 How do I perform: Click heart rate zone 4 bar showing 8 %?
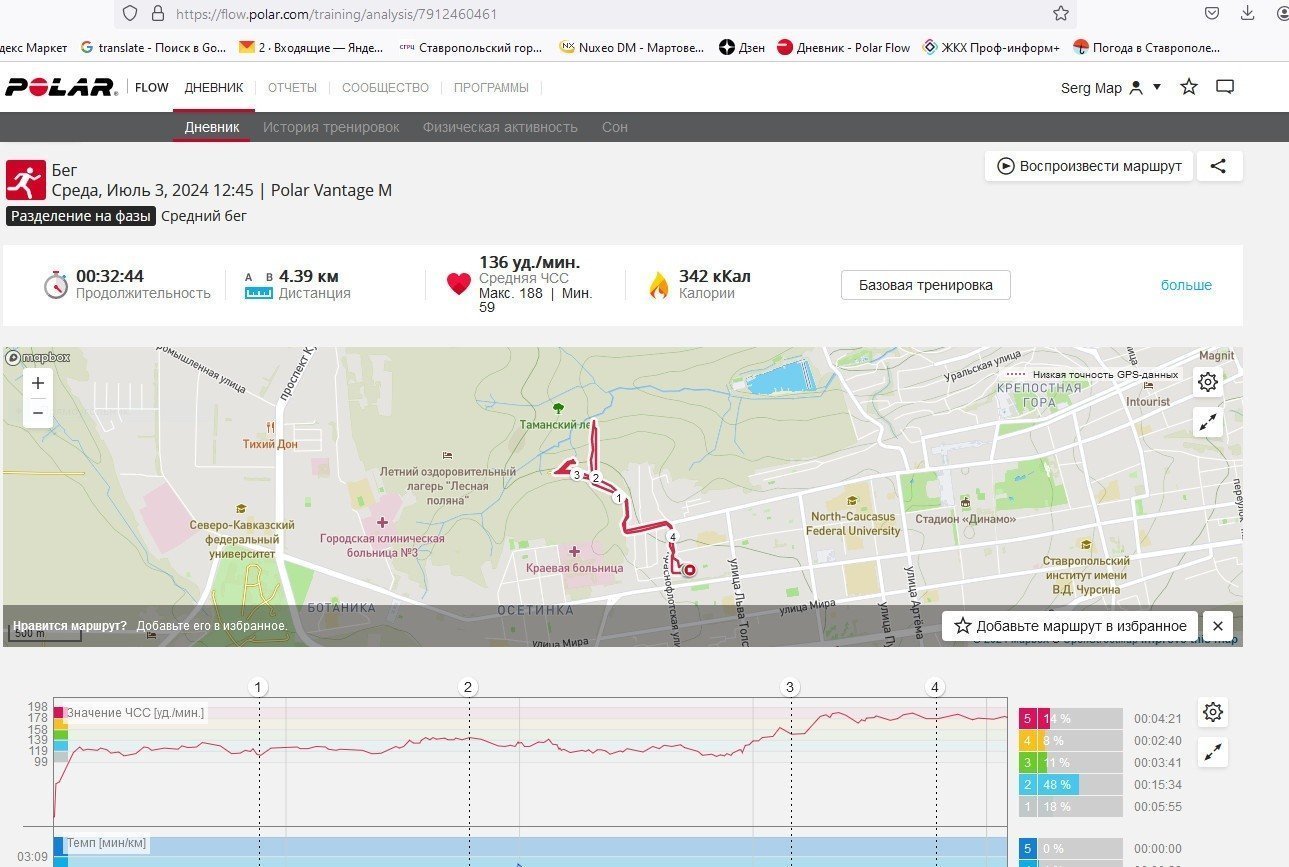tap(1071, 740)
